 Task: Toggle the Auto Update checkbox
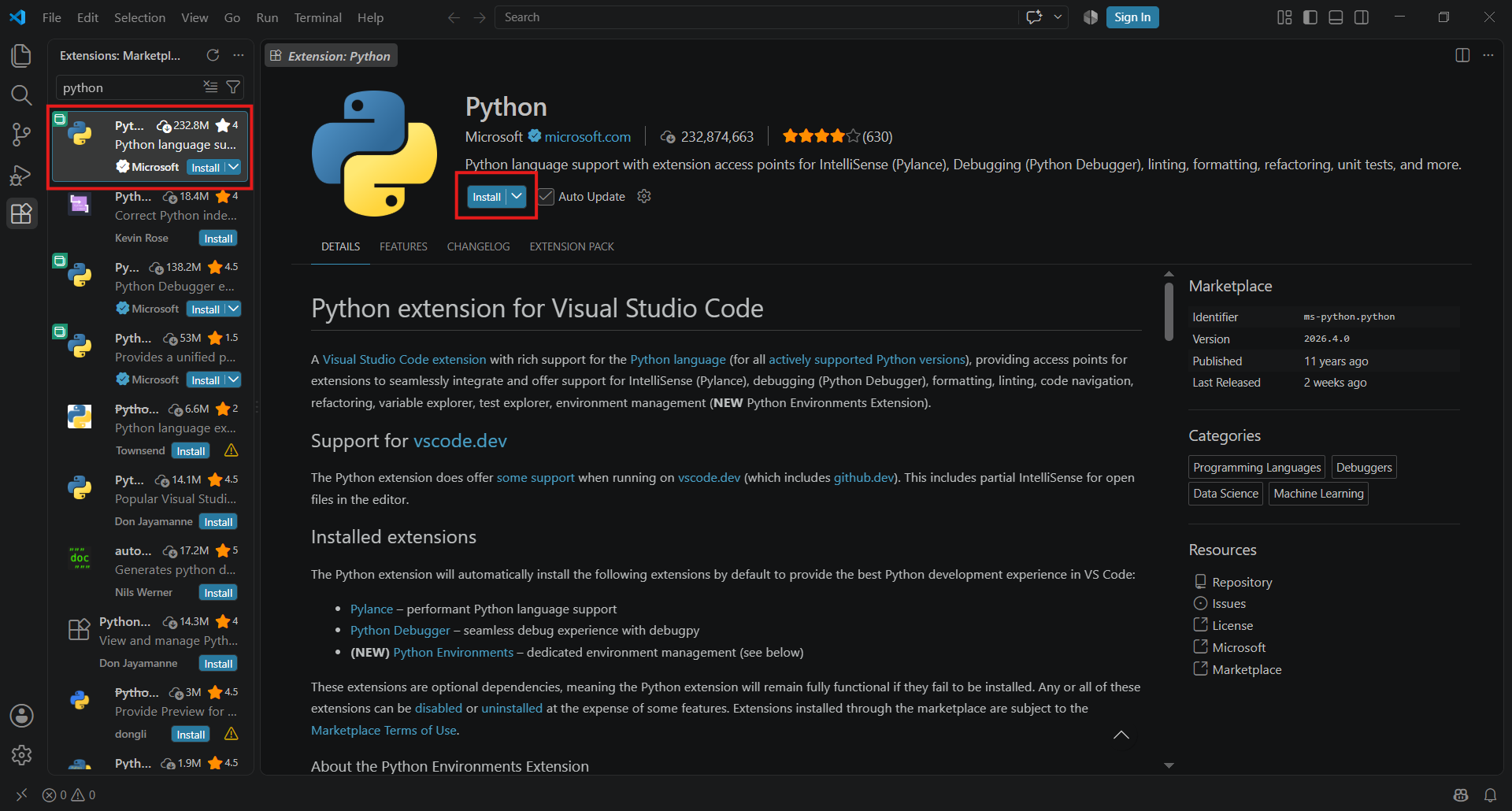[546, 196]
